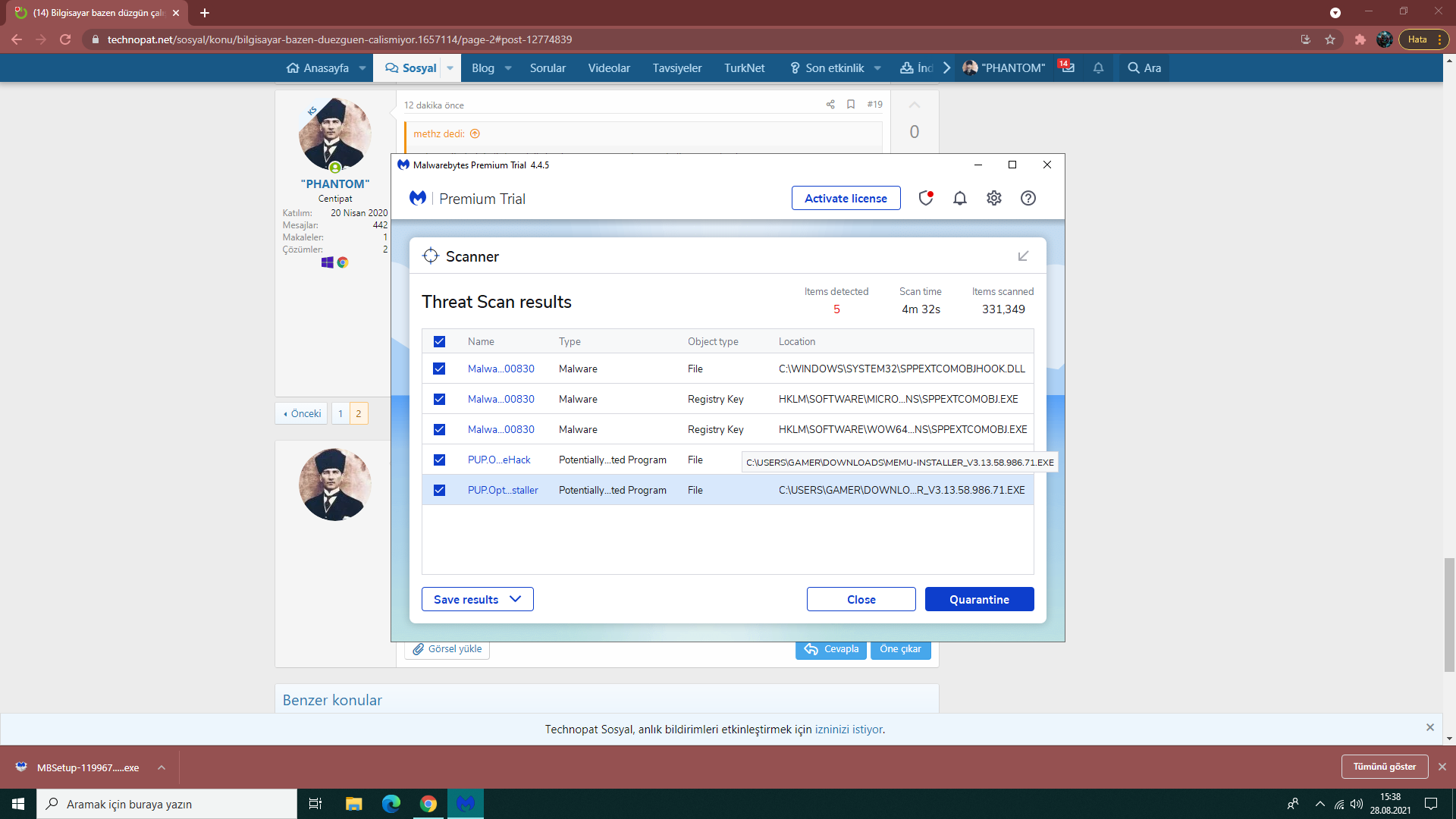Uncheck the SPPEXTCOMOBJHOOK.DLL malware row checkbox
1456x819 pixels.
pyautogui.click(x=439, y=369)
